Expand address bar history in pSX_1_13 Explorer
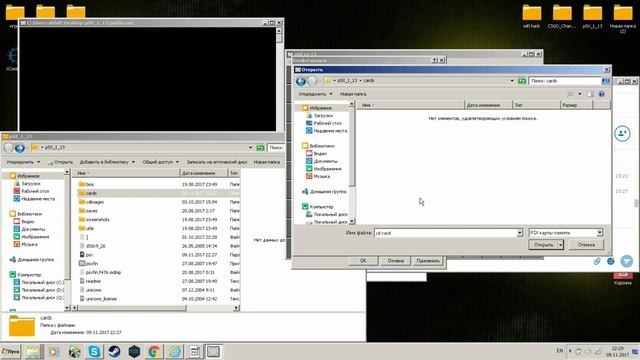 pyautogui.click(x=251, y=147)
